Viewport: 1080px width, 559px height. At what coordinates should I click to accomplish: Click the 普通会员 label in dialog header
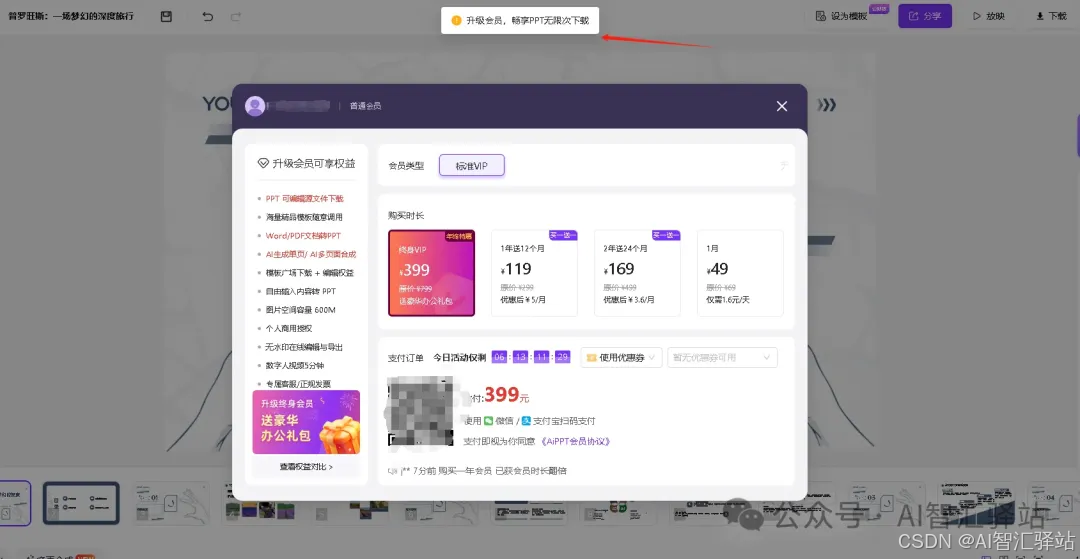click(x=365, y=106)
